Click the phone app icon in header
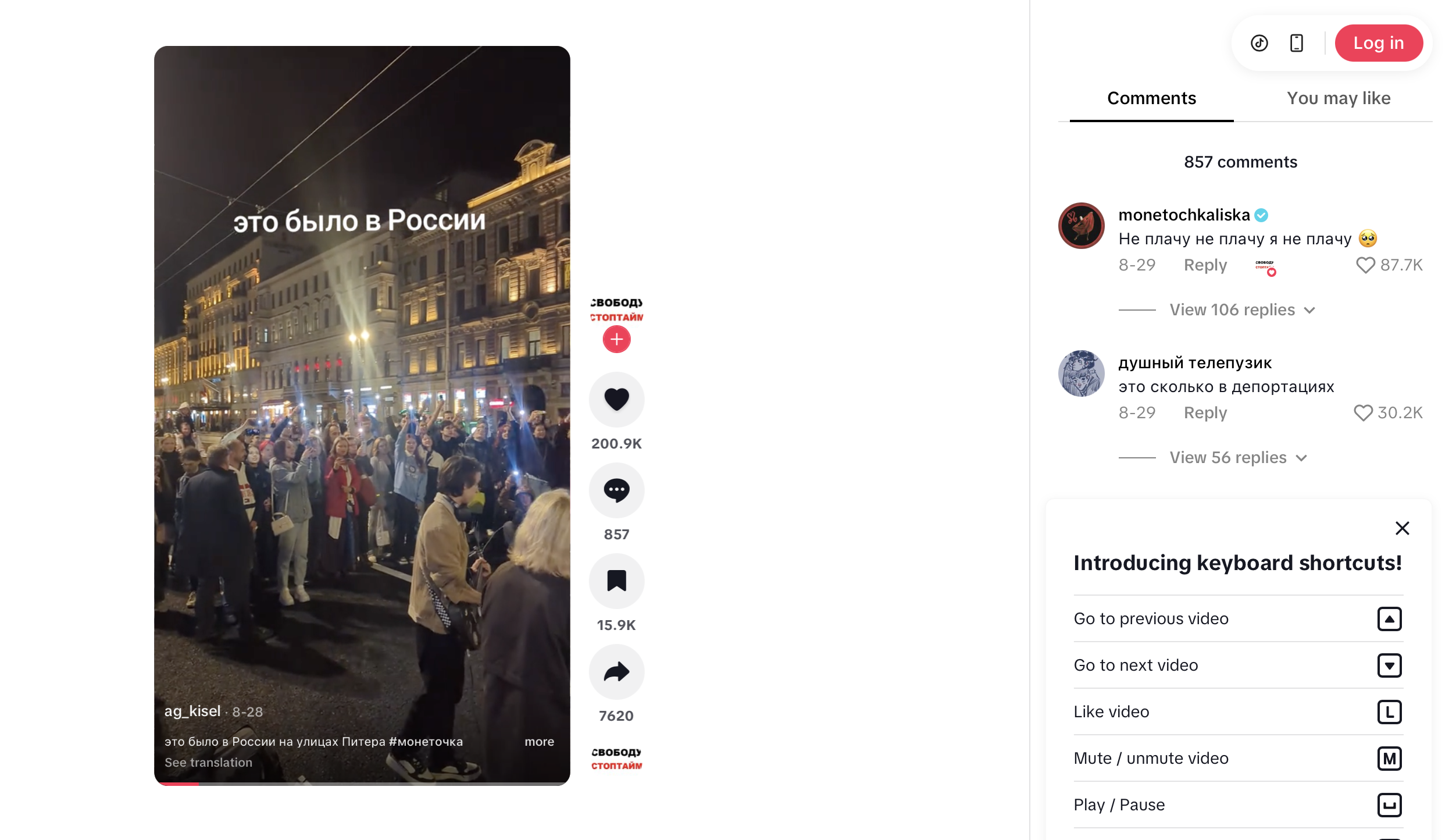 (1296, 43)
